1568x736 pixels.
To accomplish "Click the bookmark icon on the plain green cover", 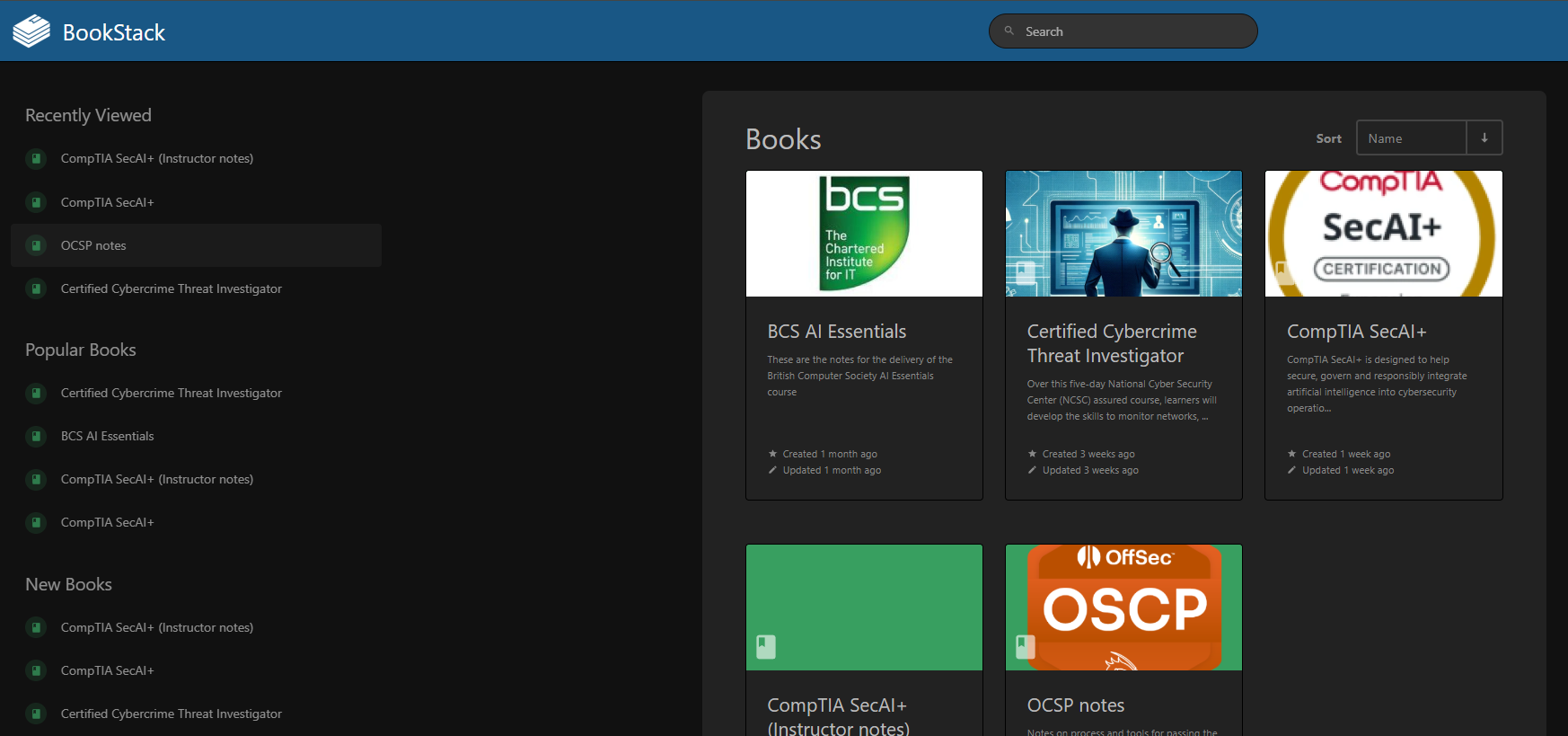I will 766,646.
